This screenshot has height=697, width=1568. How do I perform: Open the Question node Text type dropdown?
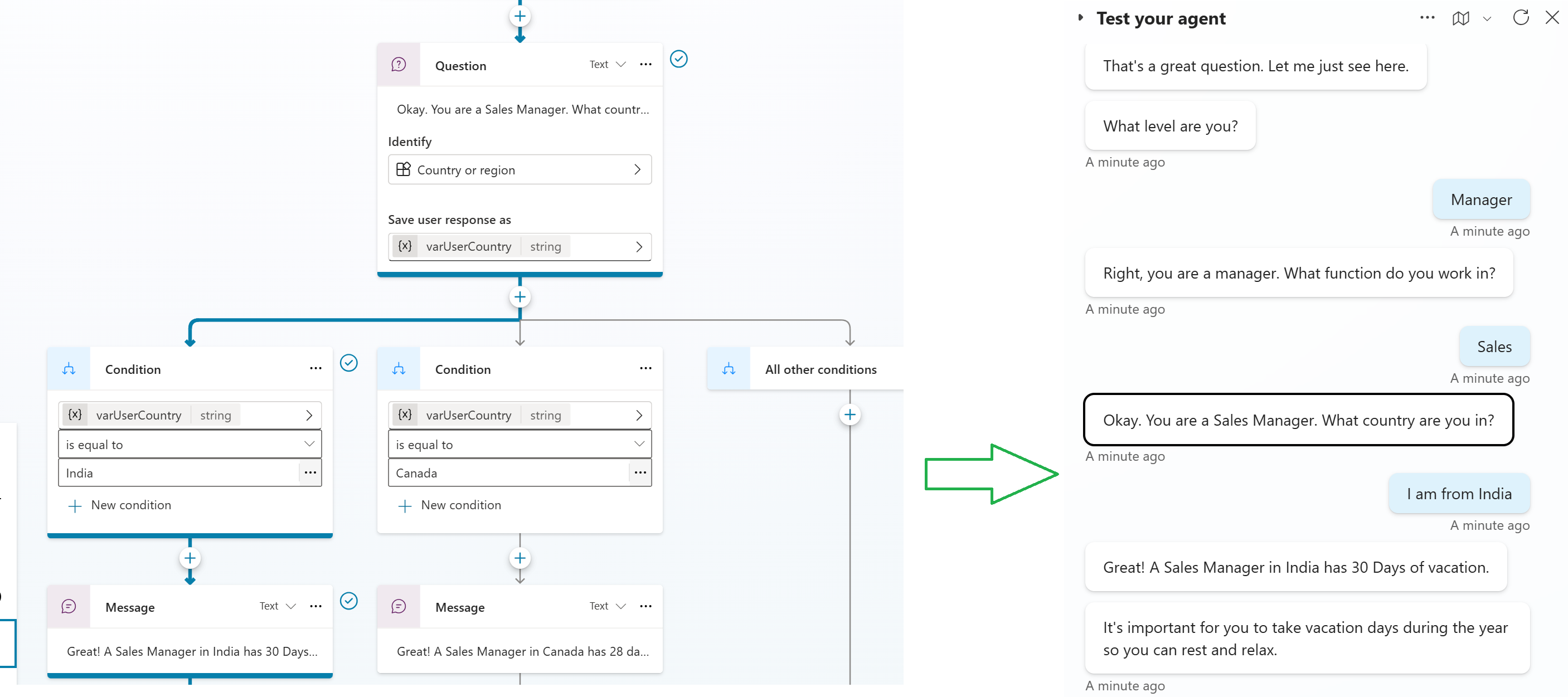coord(608,65)
